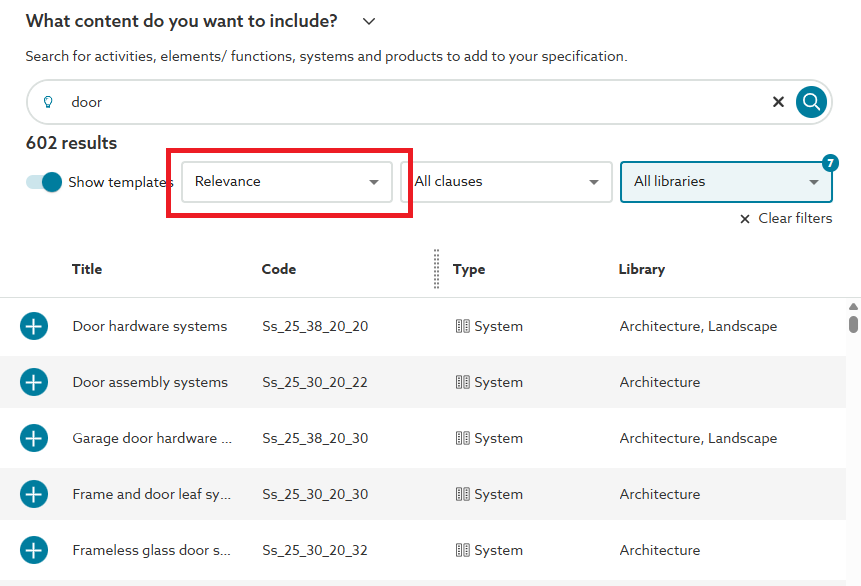Toggle the Show templates switch
861x586 pixels.
tap(45, 182)
